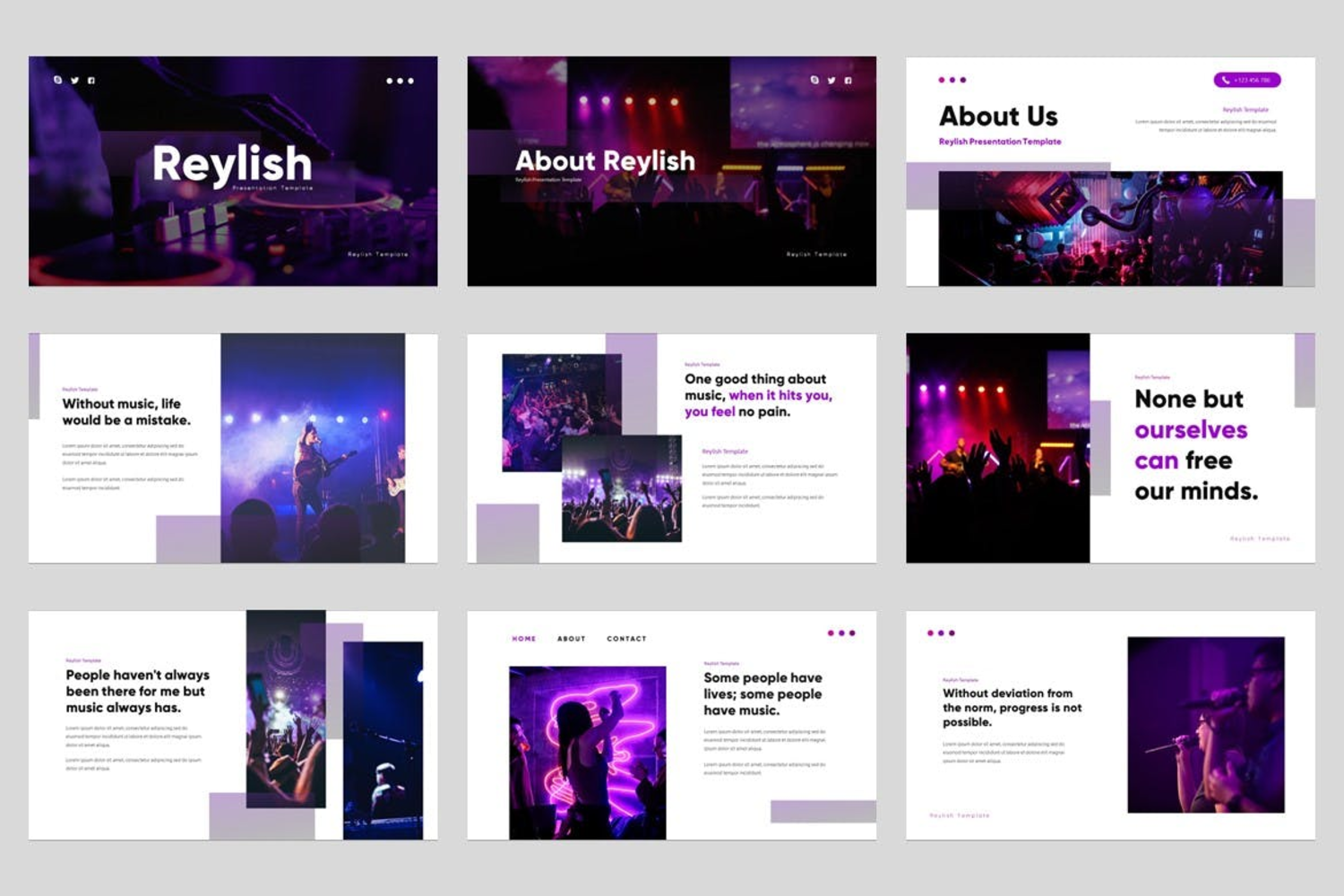The width and height of the screenshot is (1344, 896).
Task: Click the three dots beside the CONTACT menu
Action: pyautogui.click(x=840, y=633)
